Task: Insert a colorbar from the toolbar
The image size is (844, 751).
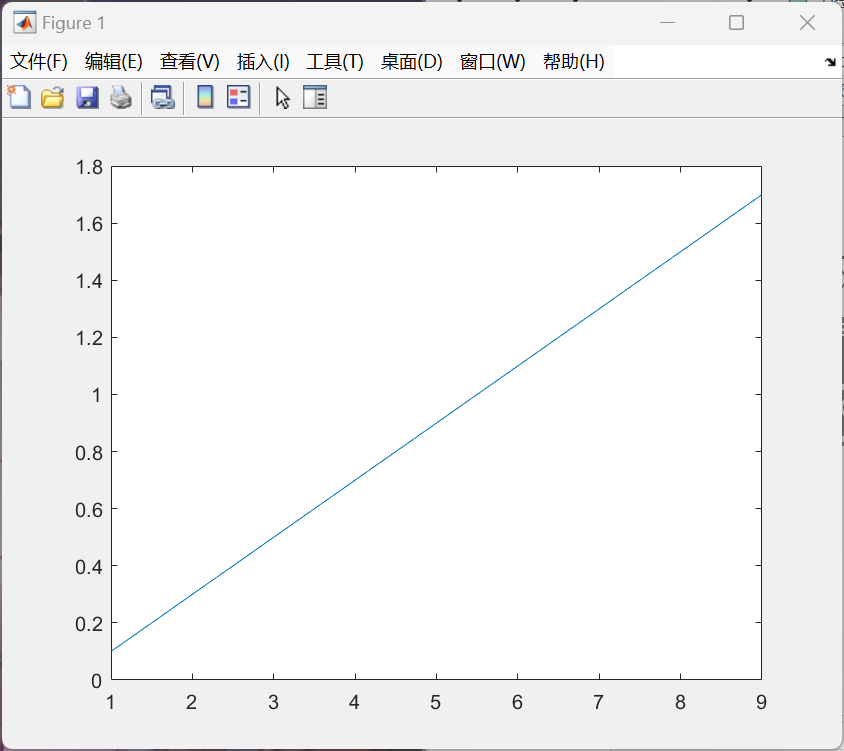Action: pos(205,97)
